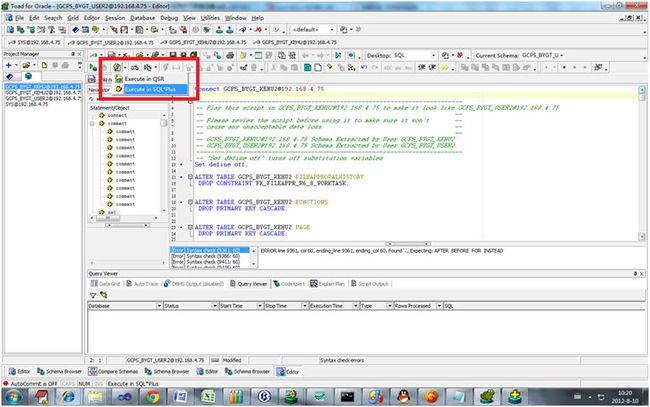
Task: Click the green icon beside Query Viewer filter
Action: 103,295
